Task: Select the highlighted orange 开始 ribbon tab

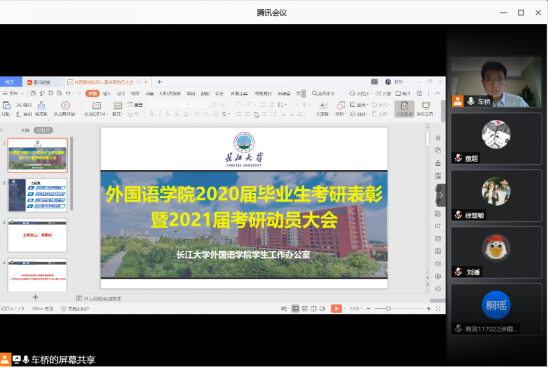Action: point(92,93)
